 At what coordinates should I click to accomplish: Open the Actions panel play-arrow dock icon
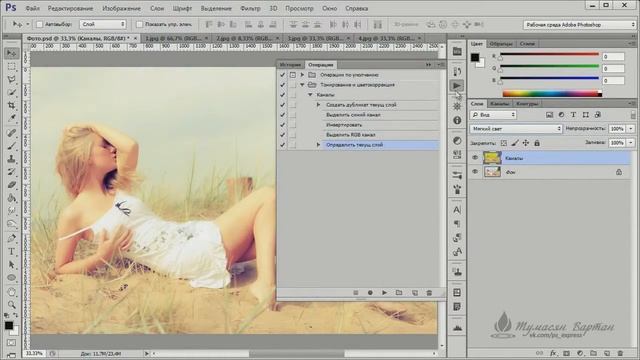click(x=457, y=86)
